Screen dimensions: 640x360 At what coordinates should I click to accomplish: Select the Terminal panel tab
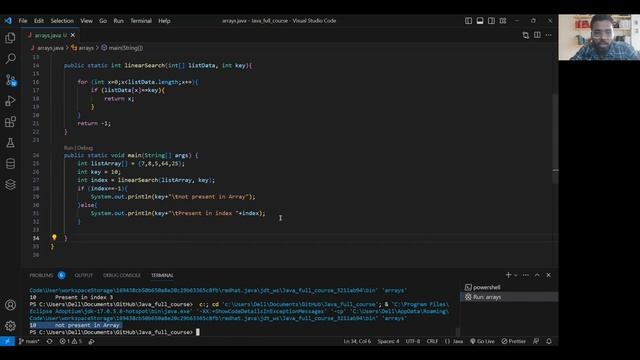click(162, 275)
